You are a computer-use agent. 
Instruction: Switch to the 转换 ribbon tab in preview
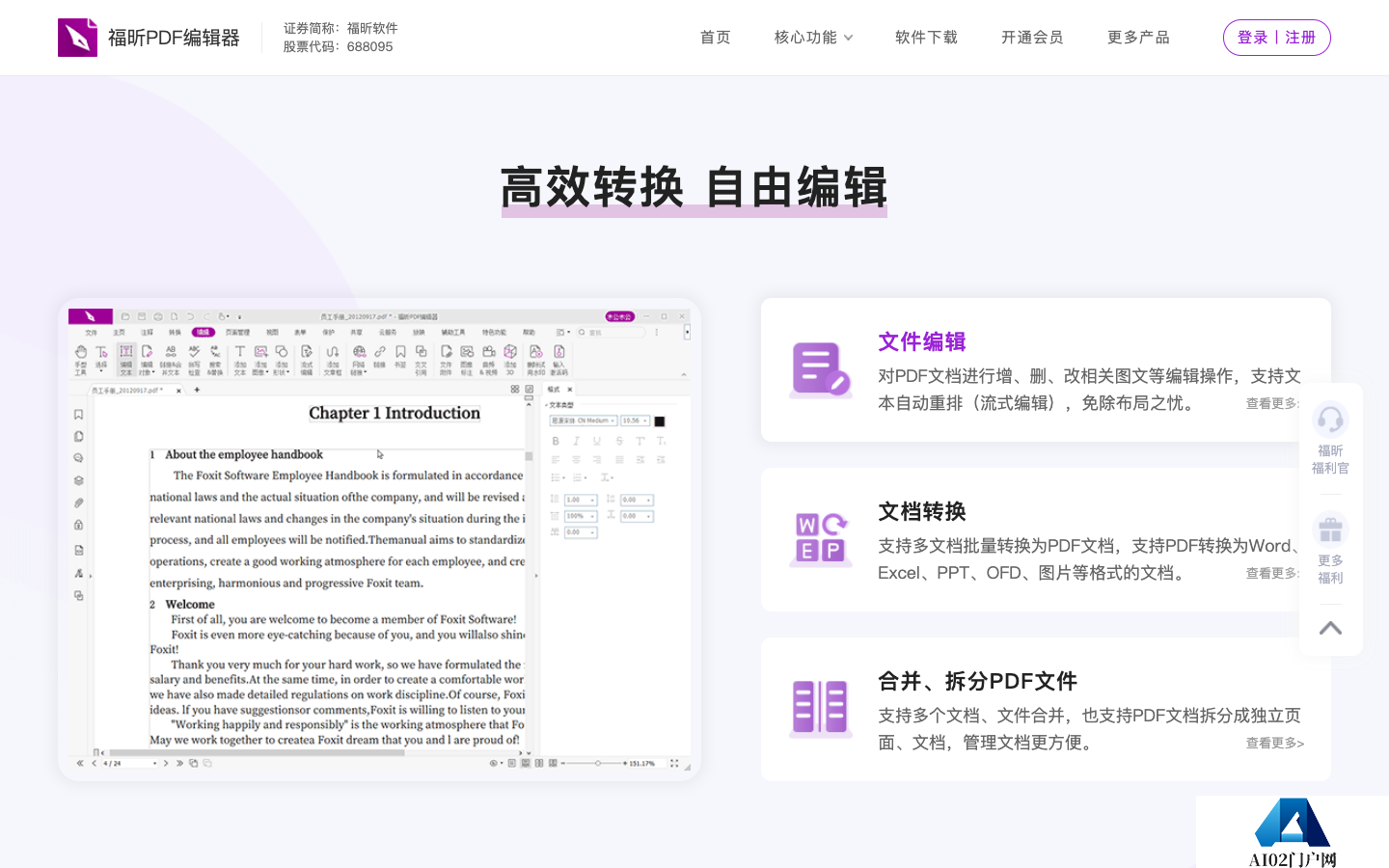tap(175, 332)
